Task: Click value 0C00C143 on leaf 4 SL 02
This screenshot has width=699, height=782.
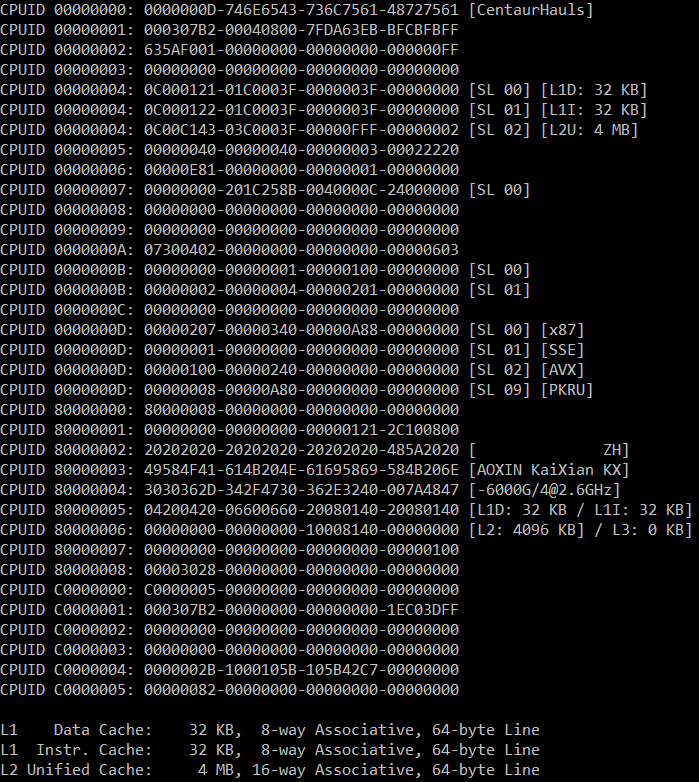Action: point(179,130)
